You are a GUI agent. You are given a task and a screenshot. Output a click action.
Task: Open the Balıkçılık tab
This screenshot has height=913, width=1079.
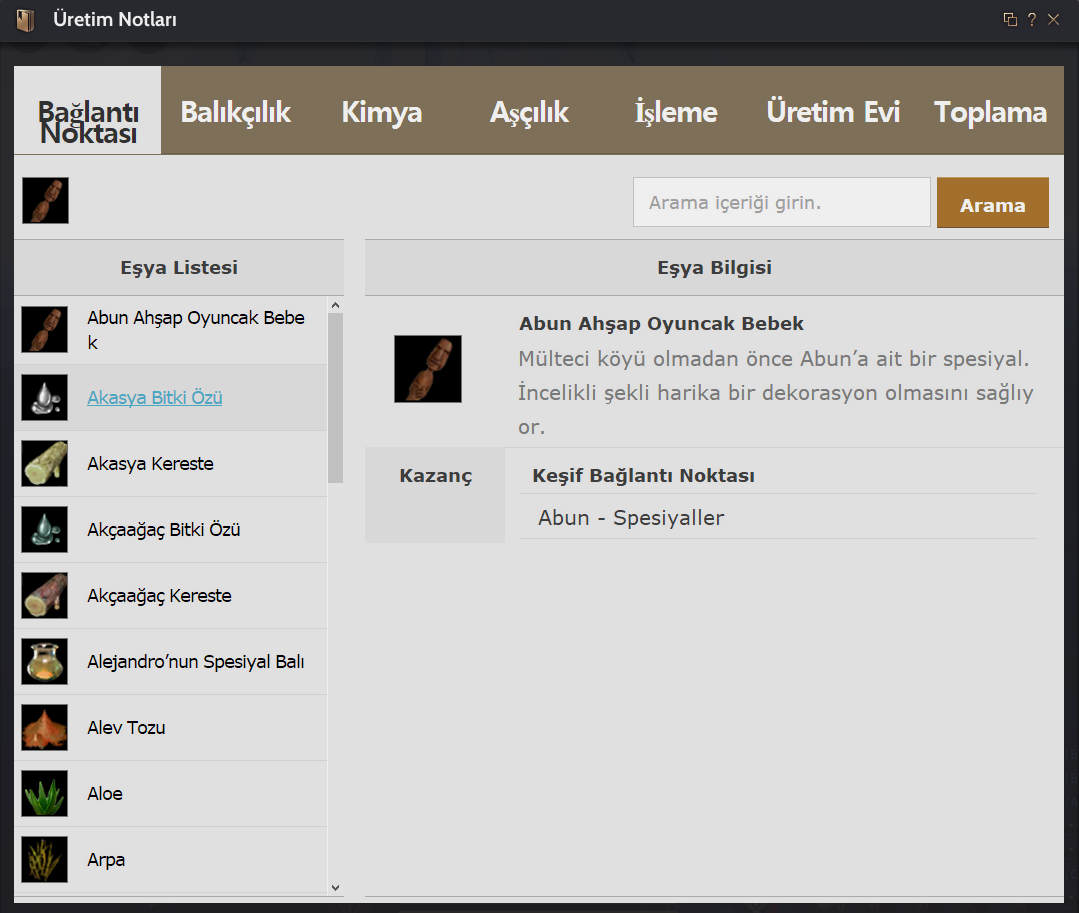235,112
